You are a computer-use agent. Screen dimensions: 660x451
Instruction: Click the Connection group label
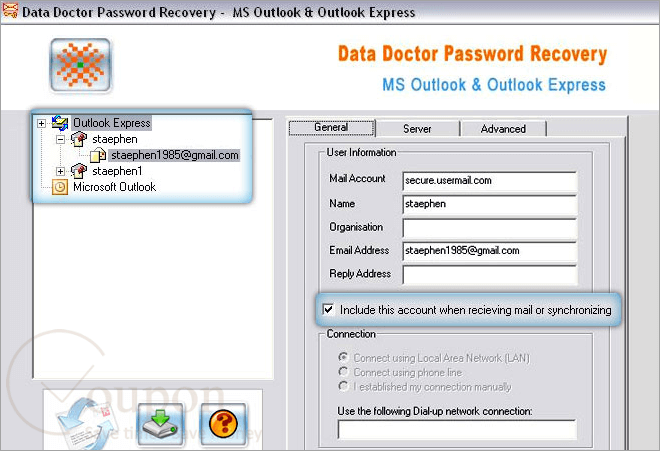pyautogui.click(x=351, y=334)
